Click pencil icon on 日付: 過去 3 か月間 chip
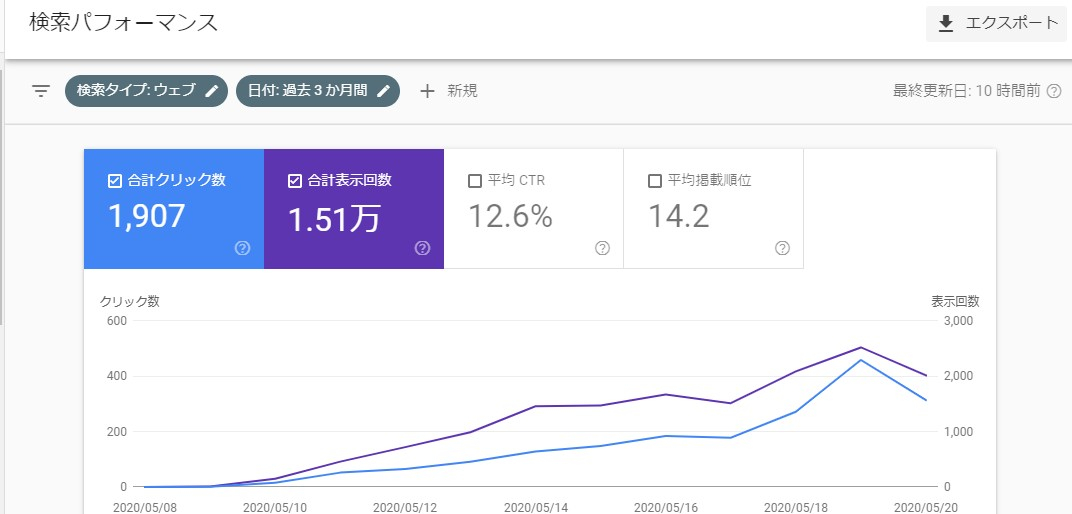Screen dimensions: 1072x514 (x=383, y=91)
